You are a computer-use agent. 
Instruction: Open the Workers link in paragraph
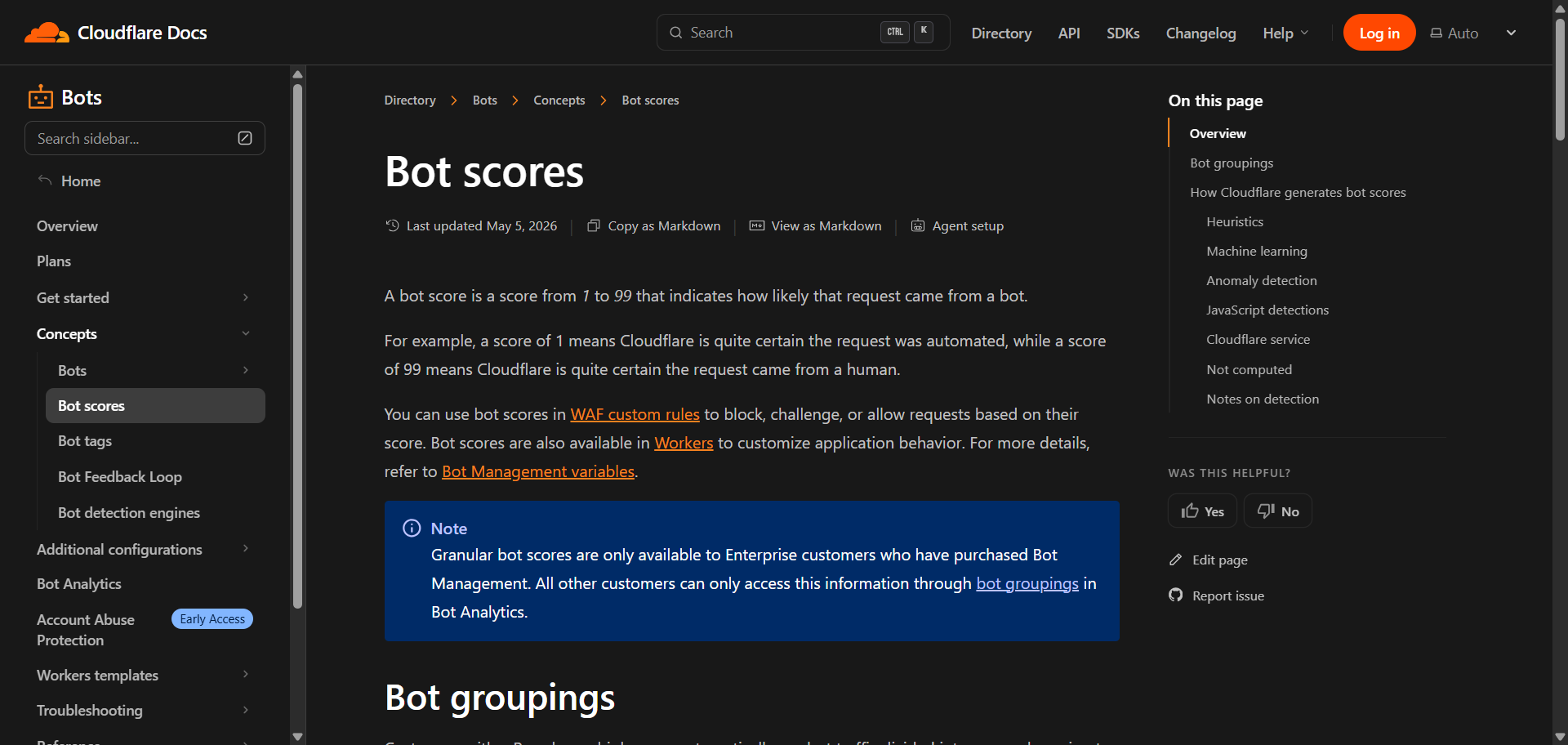[684, 443]
